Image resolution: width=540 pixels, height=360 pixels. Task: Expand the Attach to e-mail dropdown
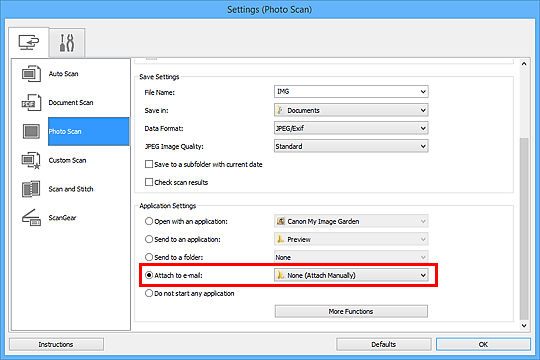tap(351, 275)
